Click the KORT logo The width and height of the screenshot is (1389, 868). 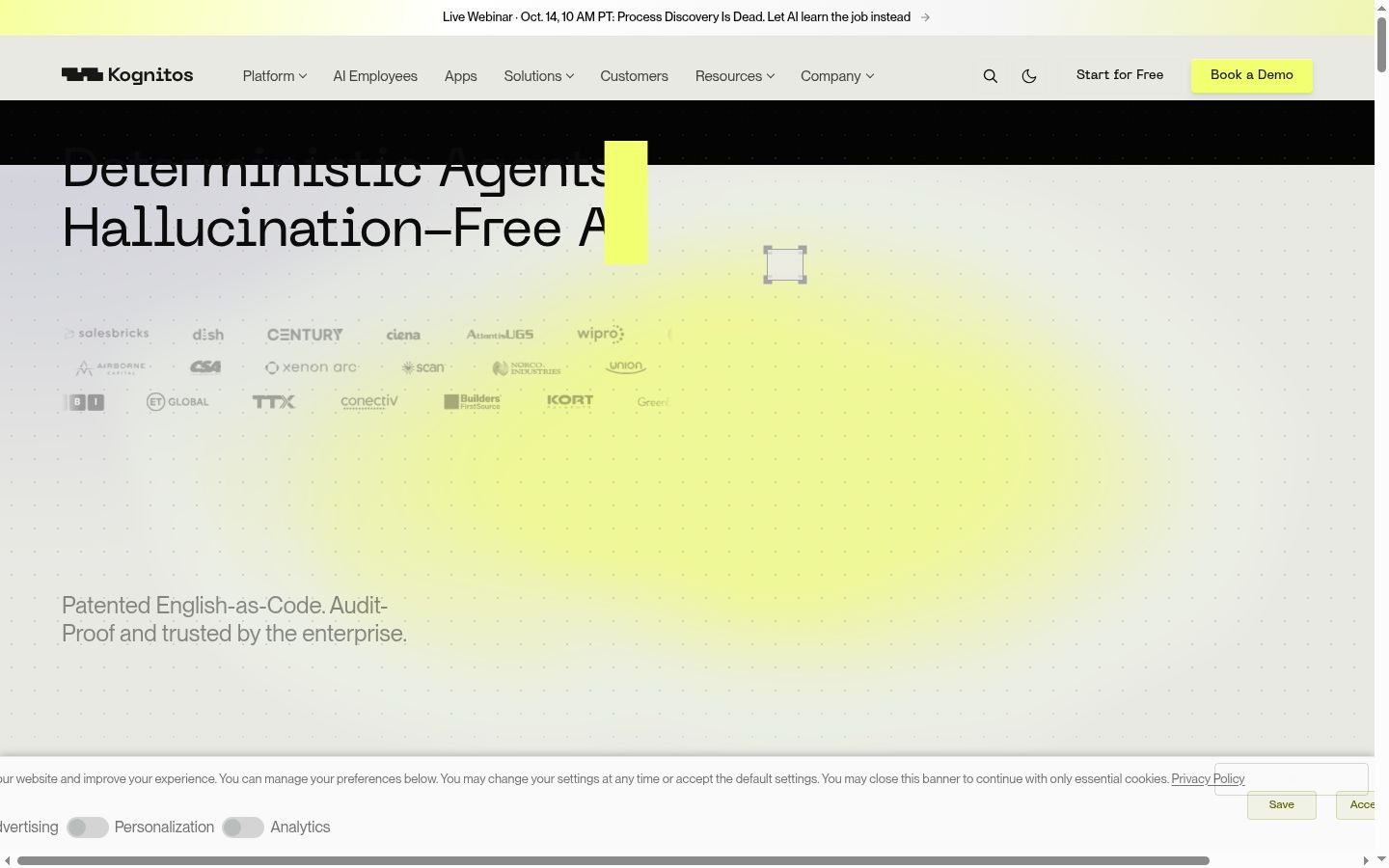click(x=570, y=401)
